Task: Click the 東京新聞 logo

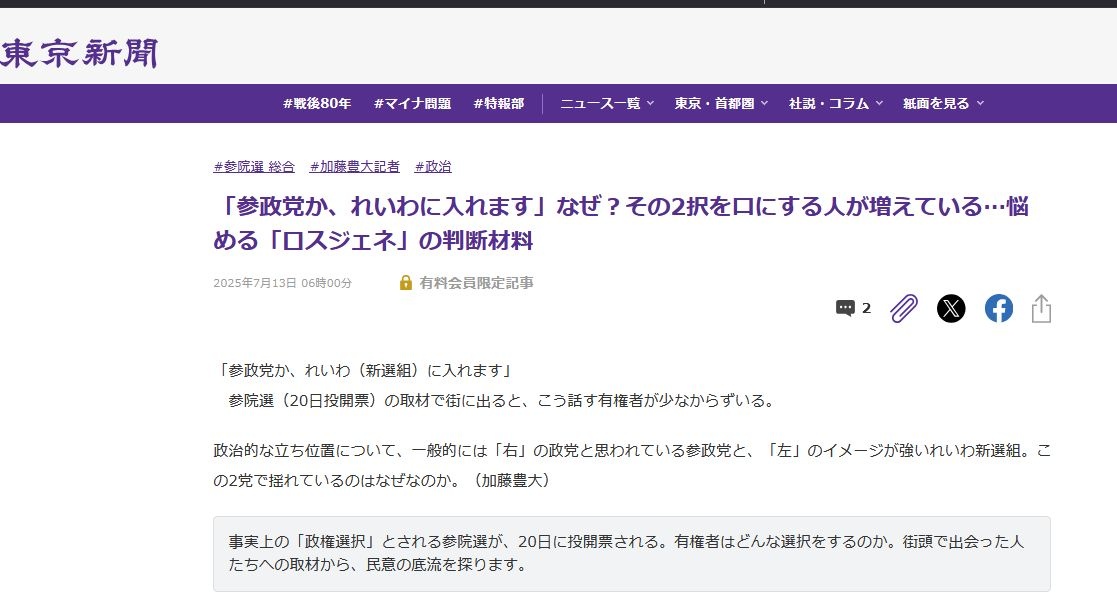Action: pyautogui.click(x=80, y=54)
